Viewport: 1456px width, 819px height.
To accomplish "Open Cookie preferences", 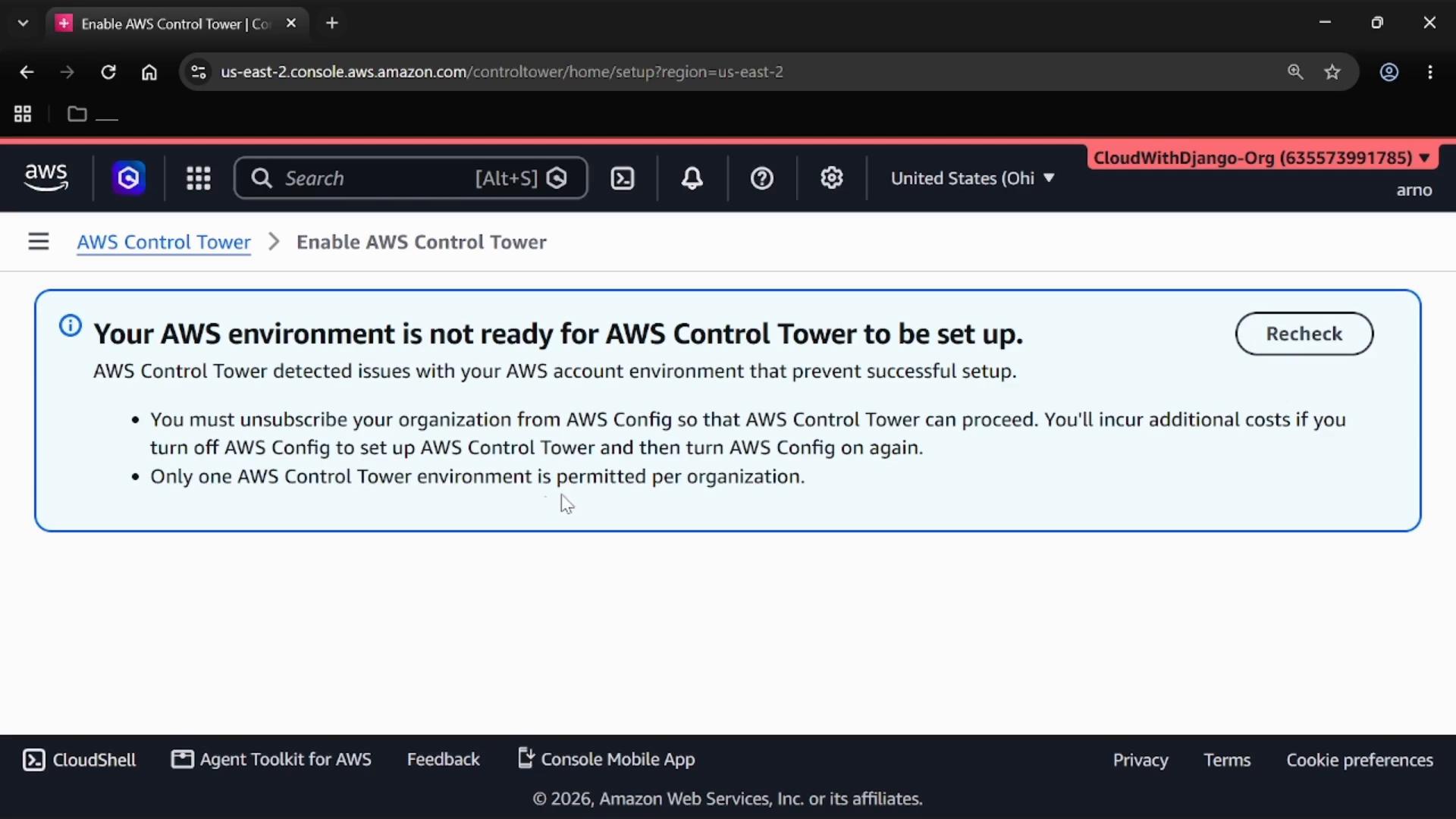I will click(x=1360, y=760).
